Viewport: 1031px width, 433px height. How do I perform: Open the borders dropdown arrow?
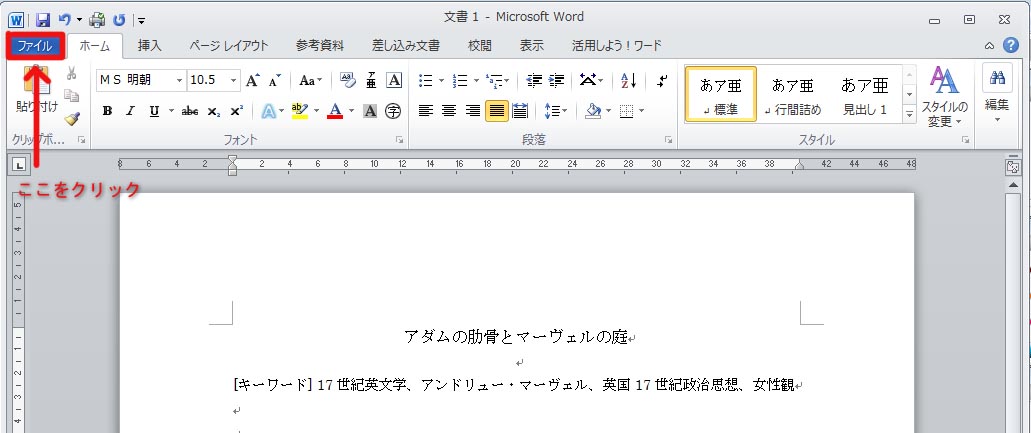tap(641, 111)
